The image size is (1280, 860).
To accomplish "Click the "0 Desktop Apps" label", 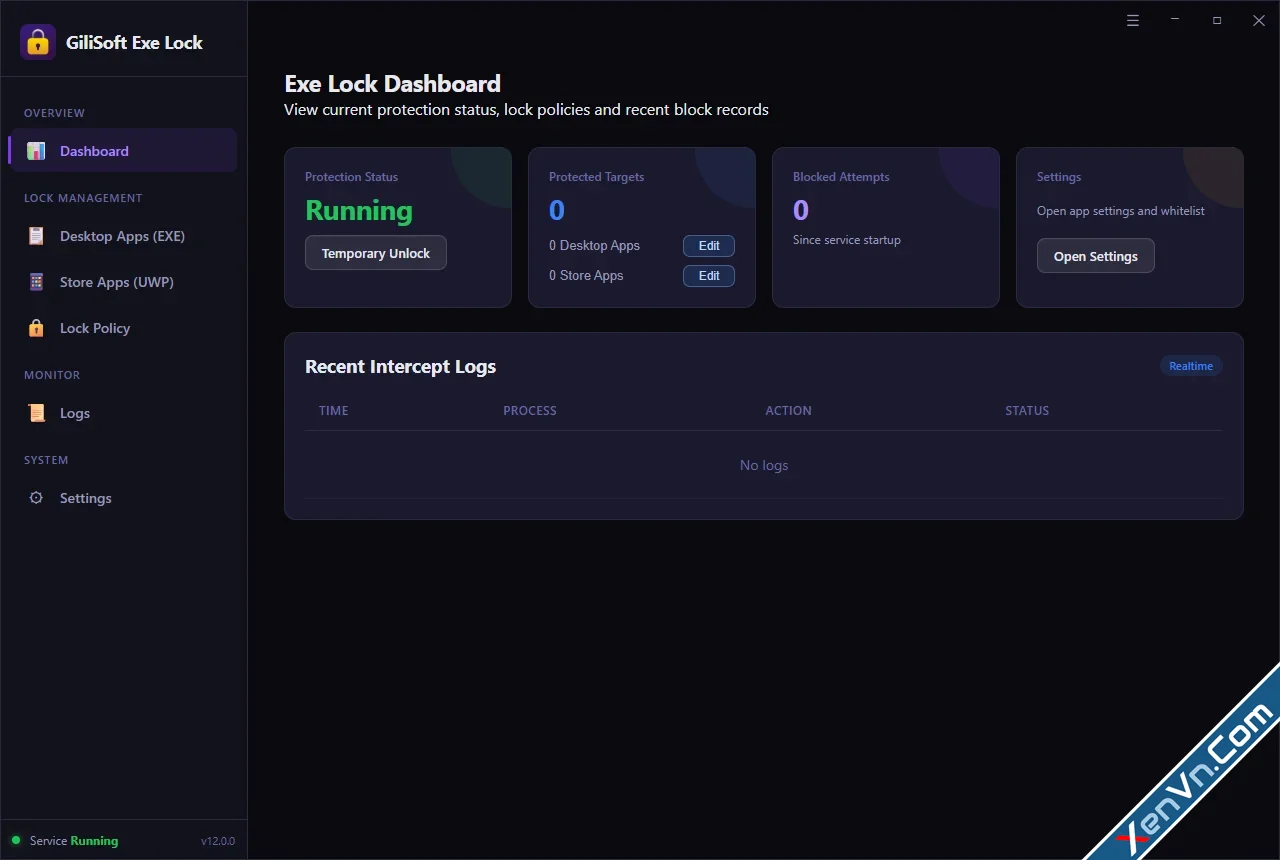I will tap(595, 246).
